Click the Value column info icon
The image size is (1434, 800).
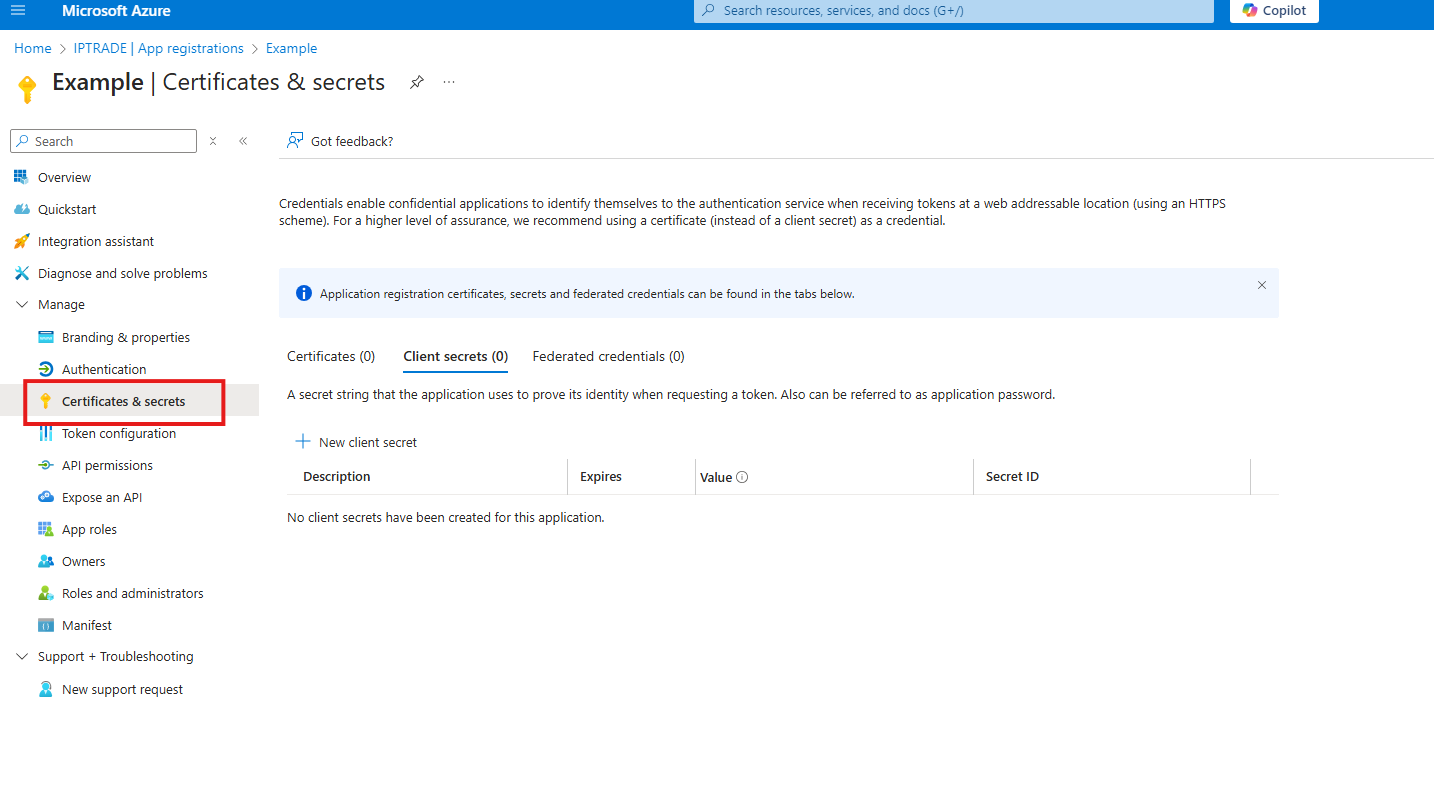click(x=742, y=477)
